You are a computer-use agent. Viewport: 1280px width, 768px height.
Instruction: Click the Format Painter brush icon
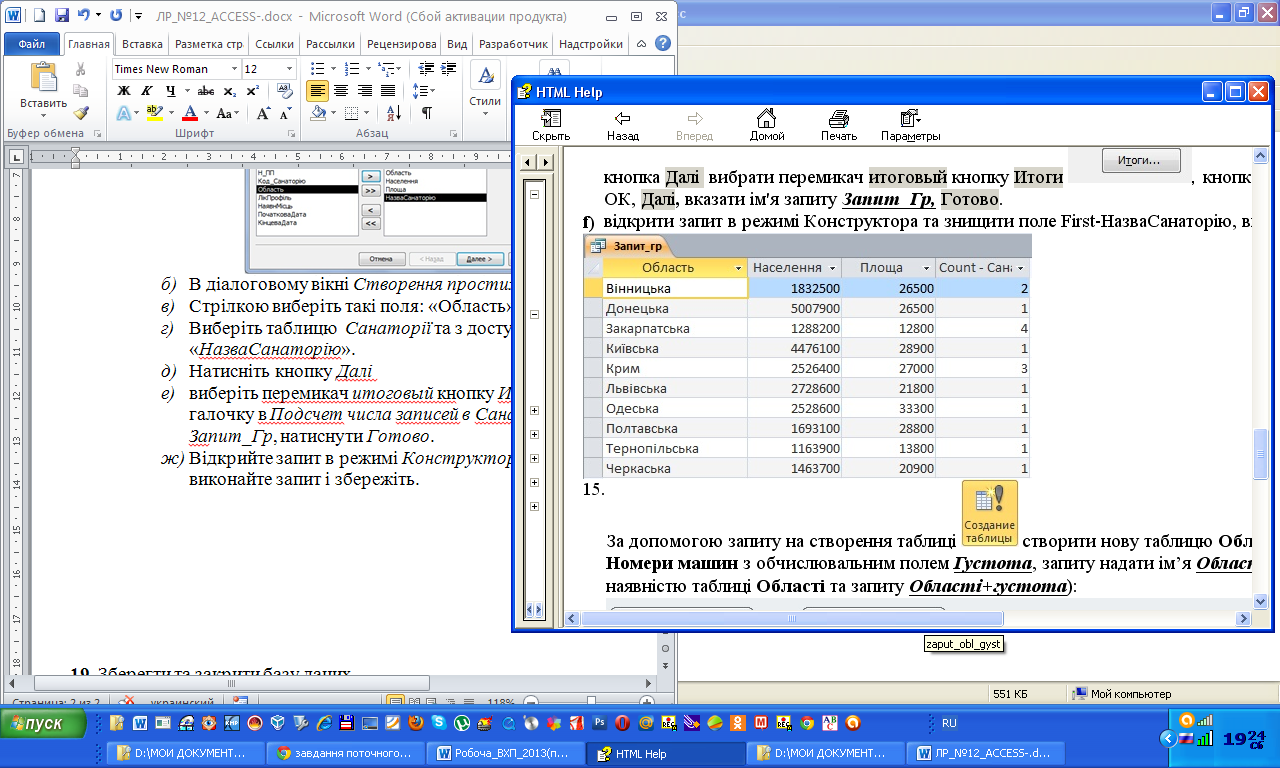(x=81, y=113)
